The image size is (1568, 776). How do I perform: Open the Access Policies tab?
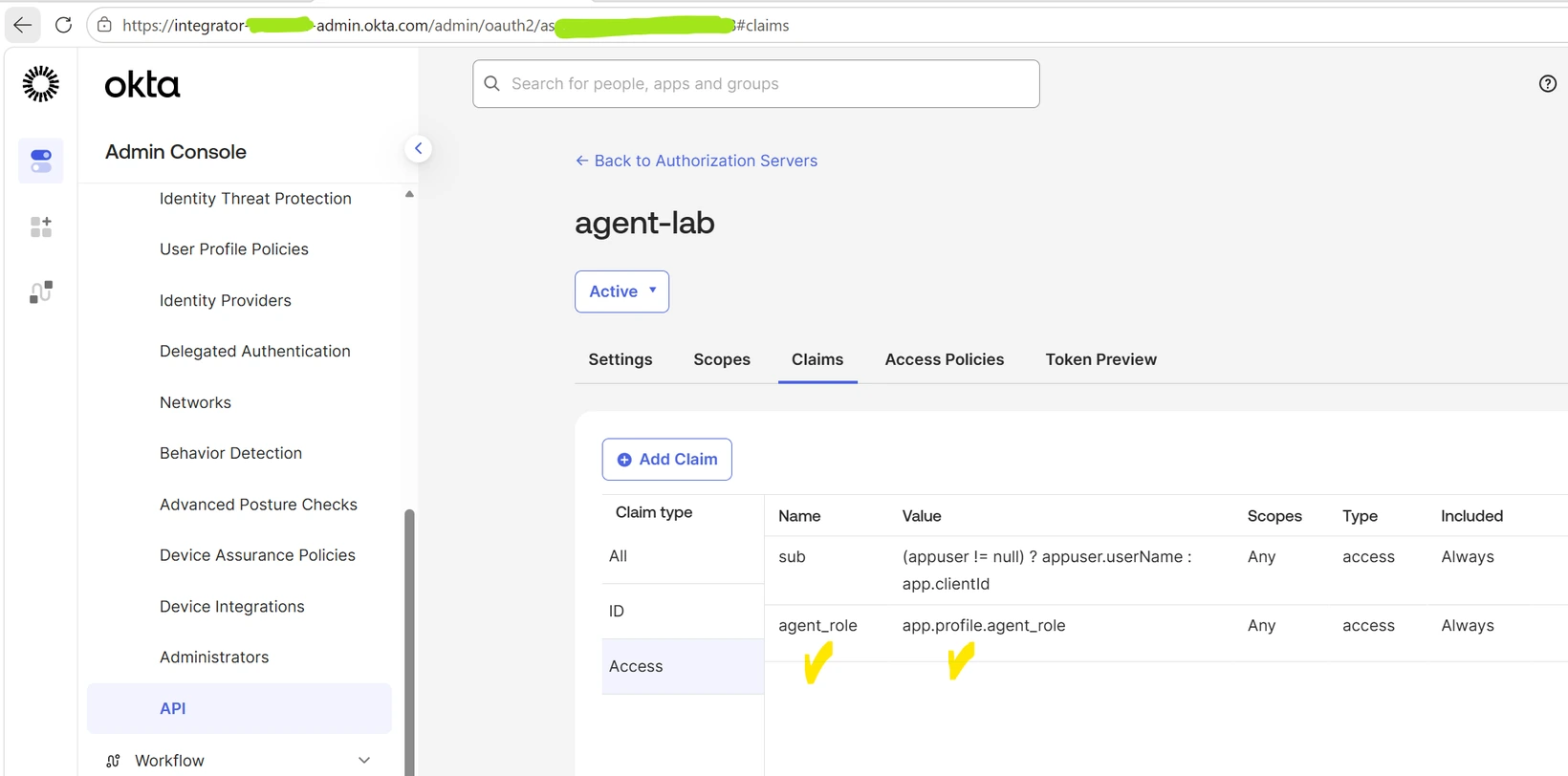click(x=945, y=359)
